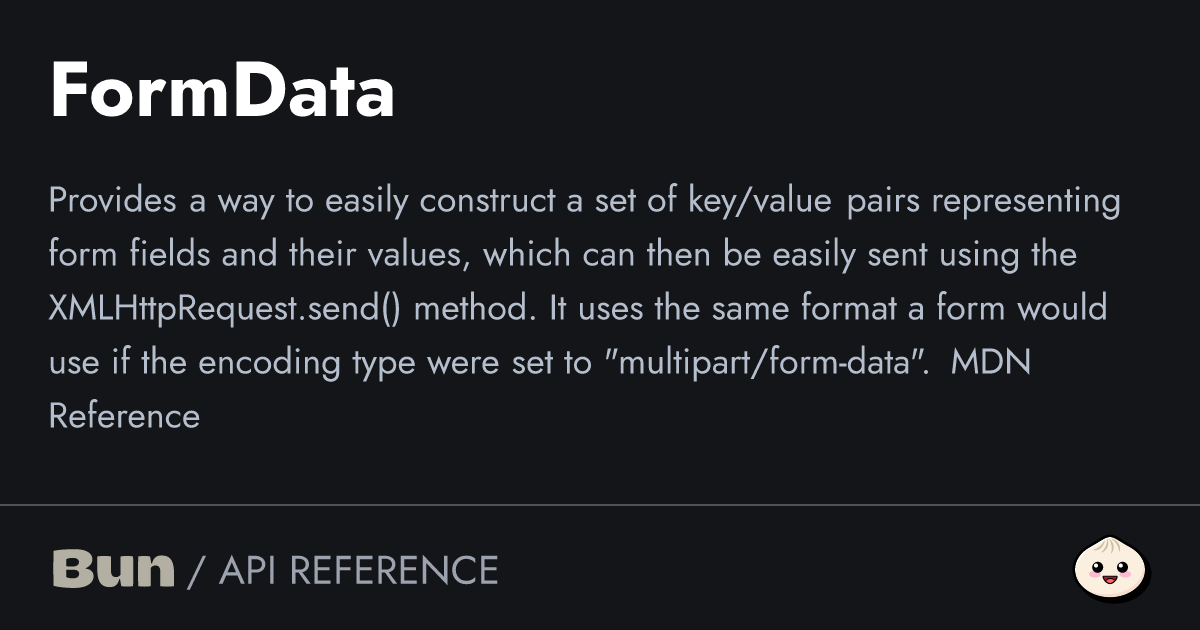Click the words encoding type
Viewport: 1200px width, 630px height.
point(307,362)
